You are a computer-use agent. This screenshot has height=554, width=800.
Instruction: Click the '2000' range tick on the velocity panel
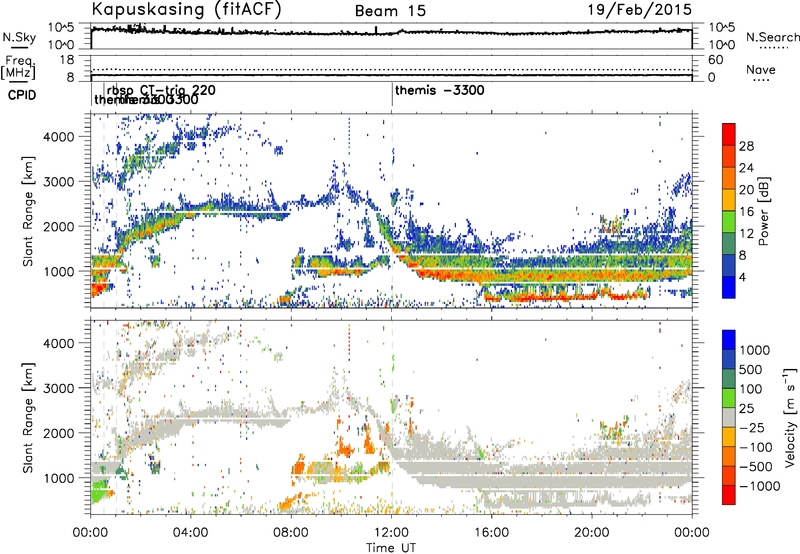tap(58, 433)
